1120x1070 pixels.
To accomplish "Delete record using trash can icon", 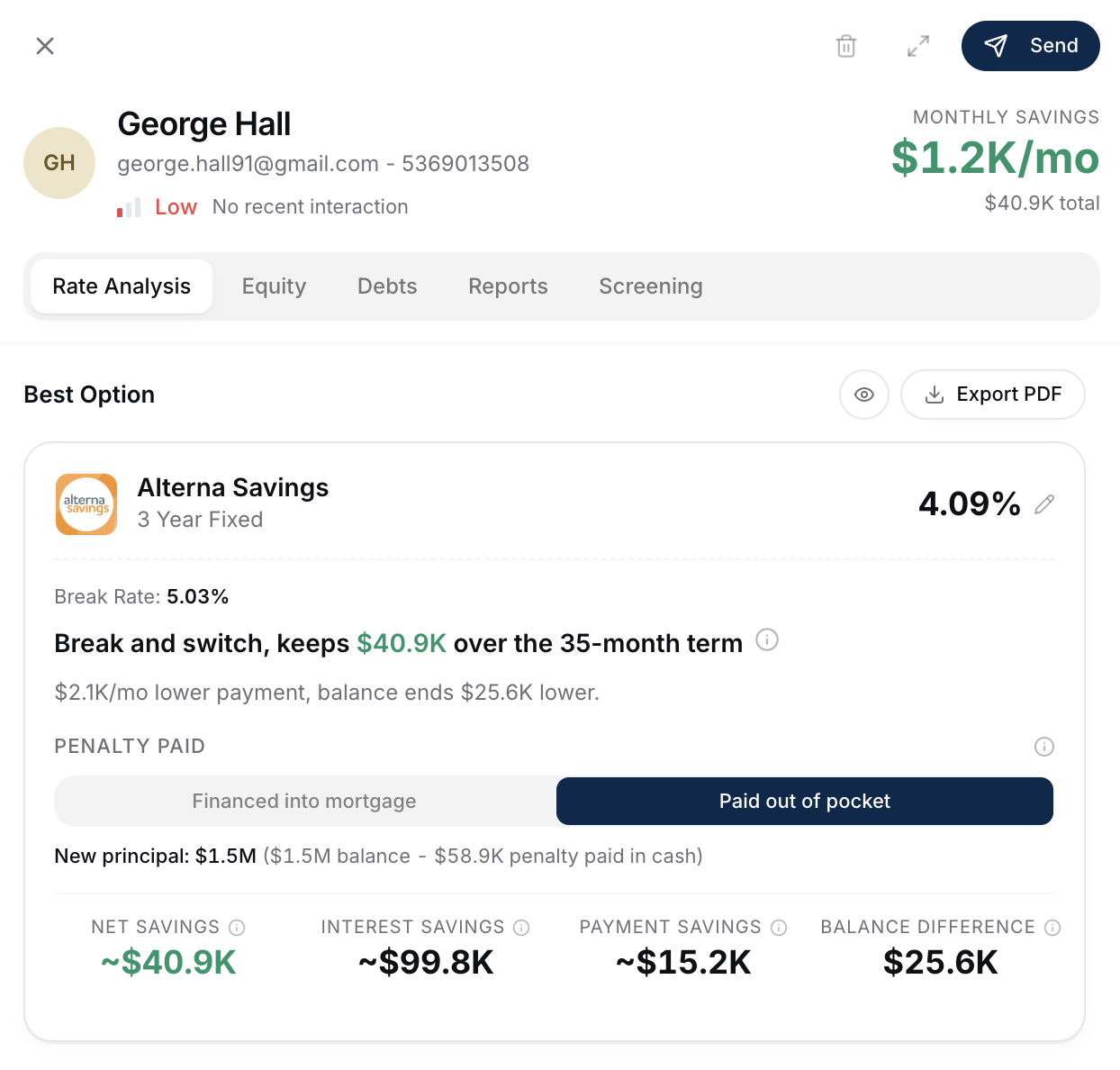I will click(846, 46).
